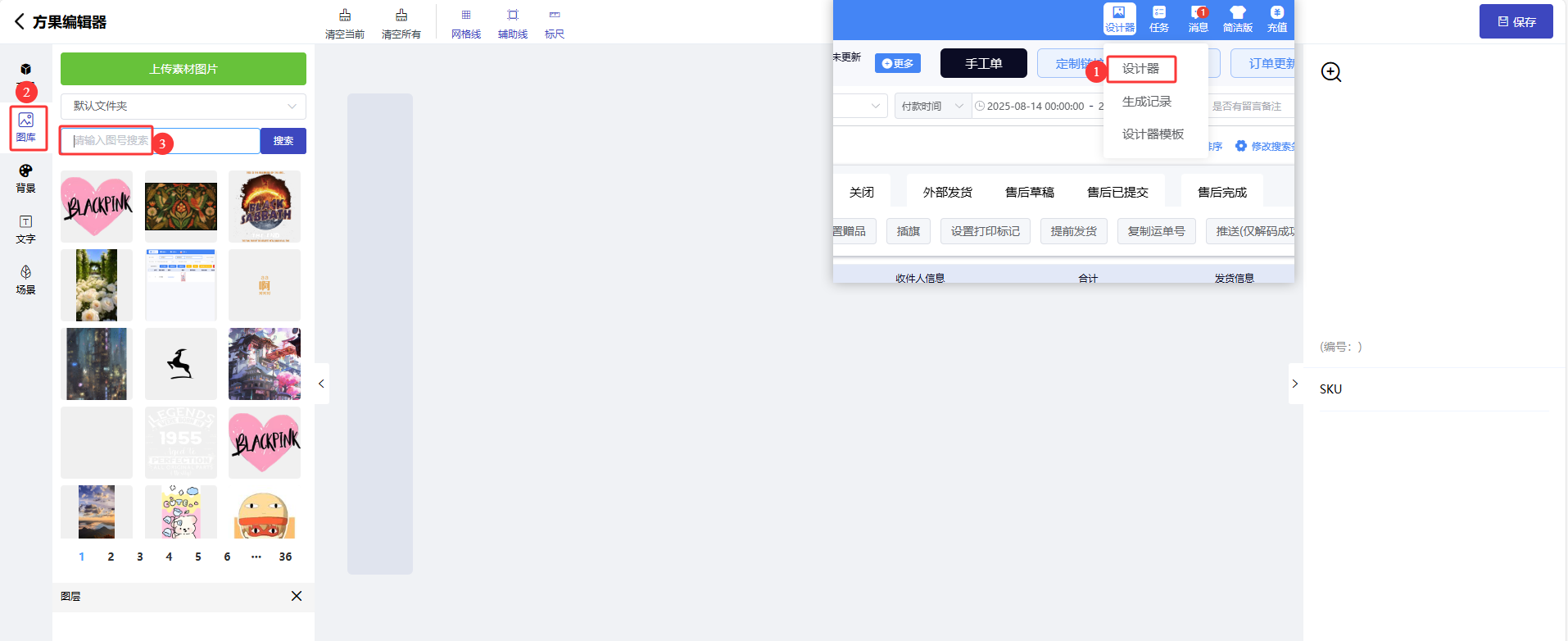Viewport: 1568px width, 641px height.
Task: Click the 设置打印标记 button
Action: click(986, 231)
